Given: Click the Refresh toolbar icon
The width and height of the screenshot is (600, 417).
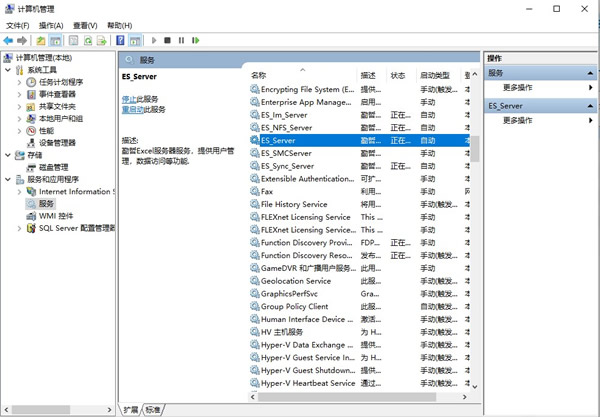Looking at the screenshot, I should [88, 41].
